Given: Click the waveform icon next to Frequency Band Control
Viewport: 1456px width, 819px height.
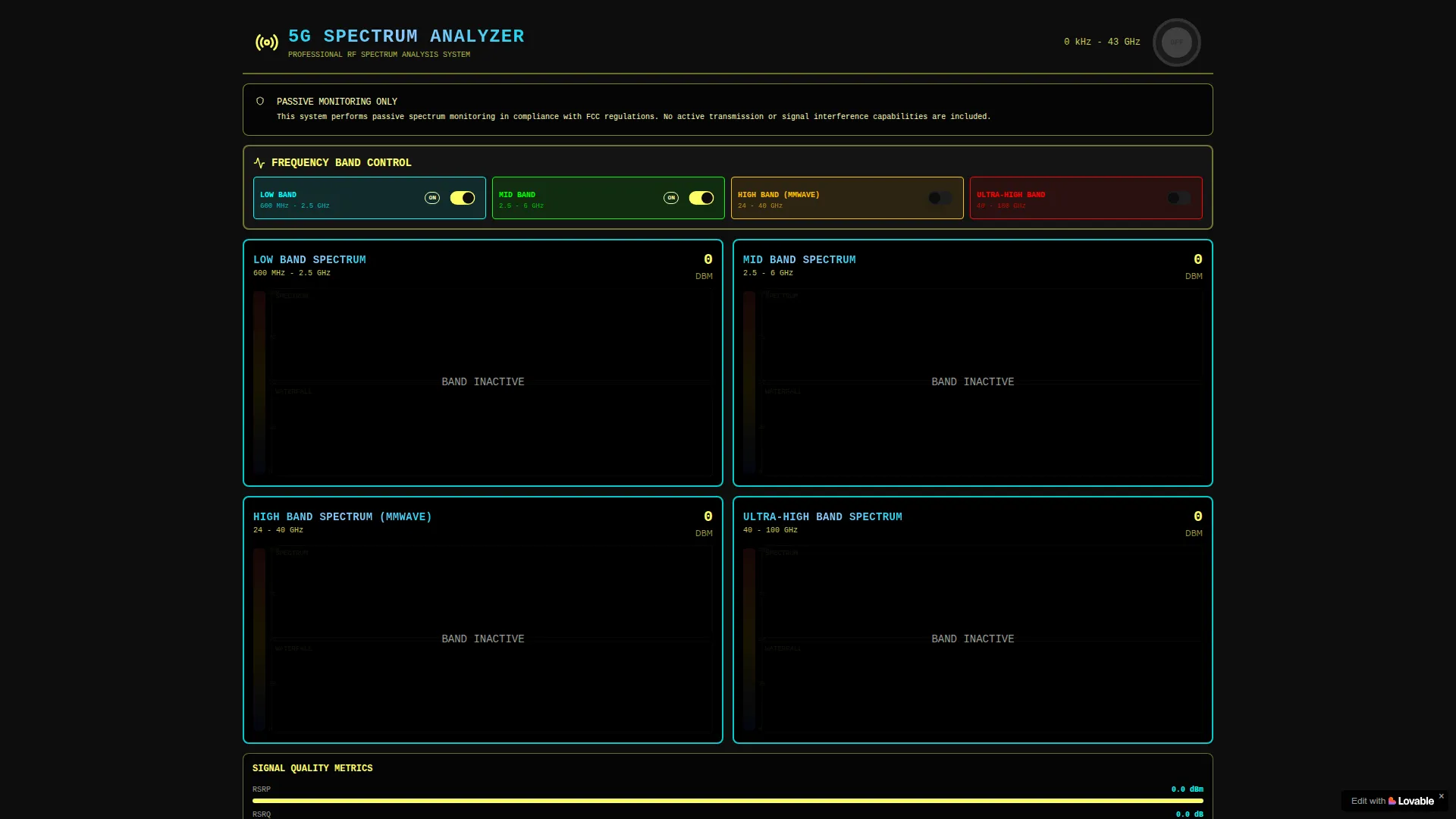Looking at the screenshot, I should coord(259,163).
